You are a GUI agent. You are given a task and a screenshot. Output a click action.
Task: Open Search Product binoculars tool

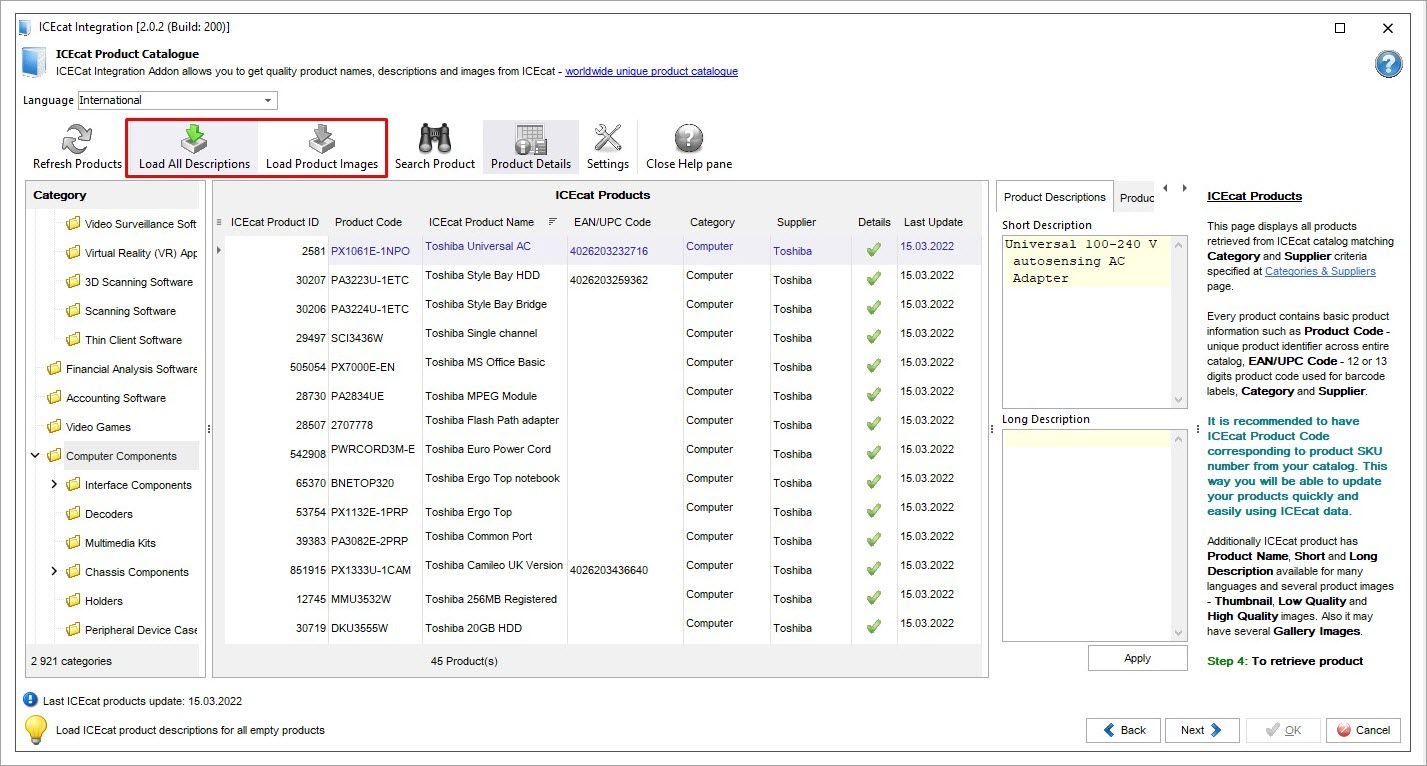435,139
